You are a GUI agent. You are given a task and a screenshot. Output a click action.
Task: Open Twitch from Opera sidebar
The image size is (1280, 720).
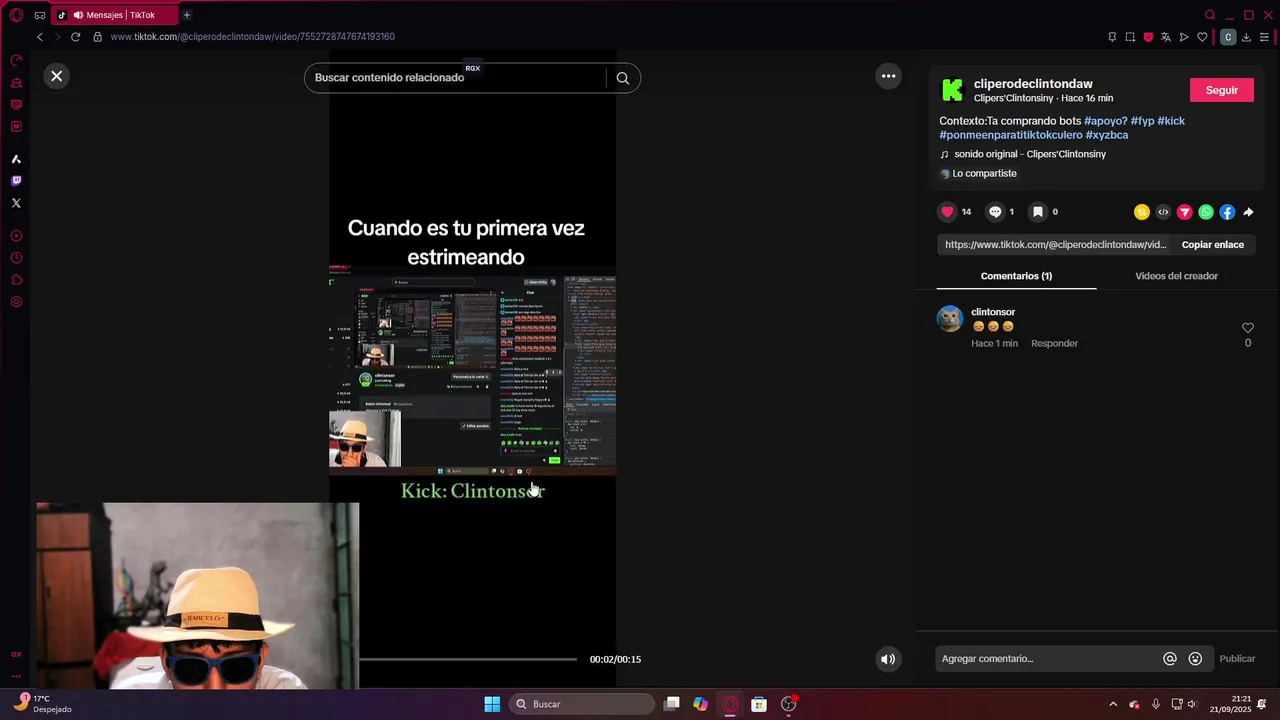pyautogui.click(x=16, y=181)
